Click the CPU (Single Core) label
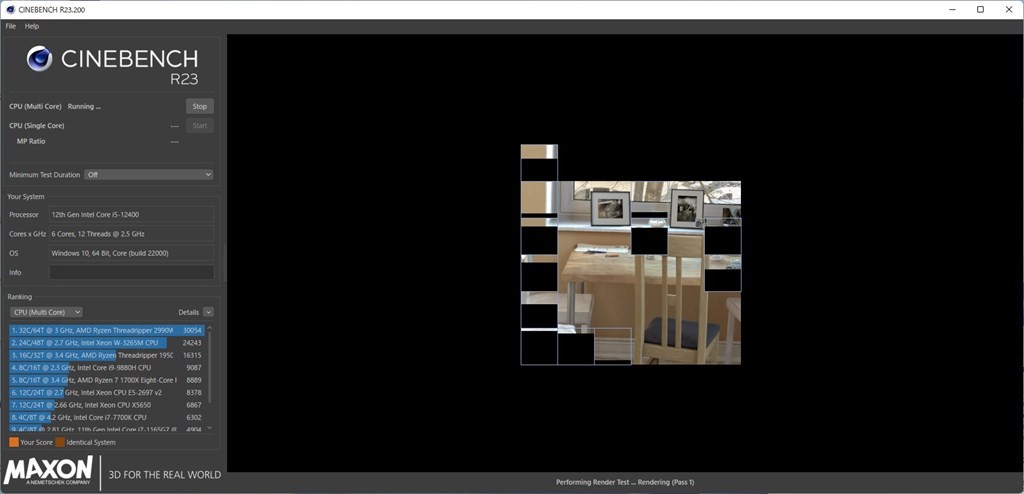This screenshot has height=494, width=1024. 37,125
